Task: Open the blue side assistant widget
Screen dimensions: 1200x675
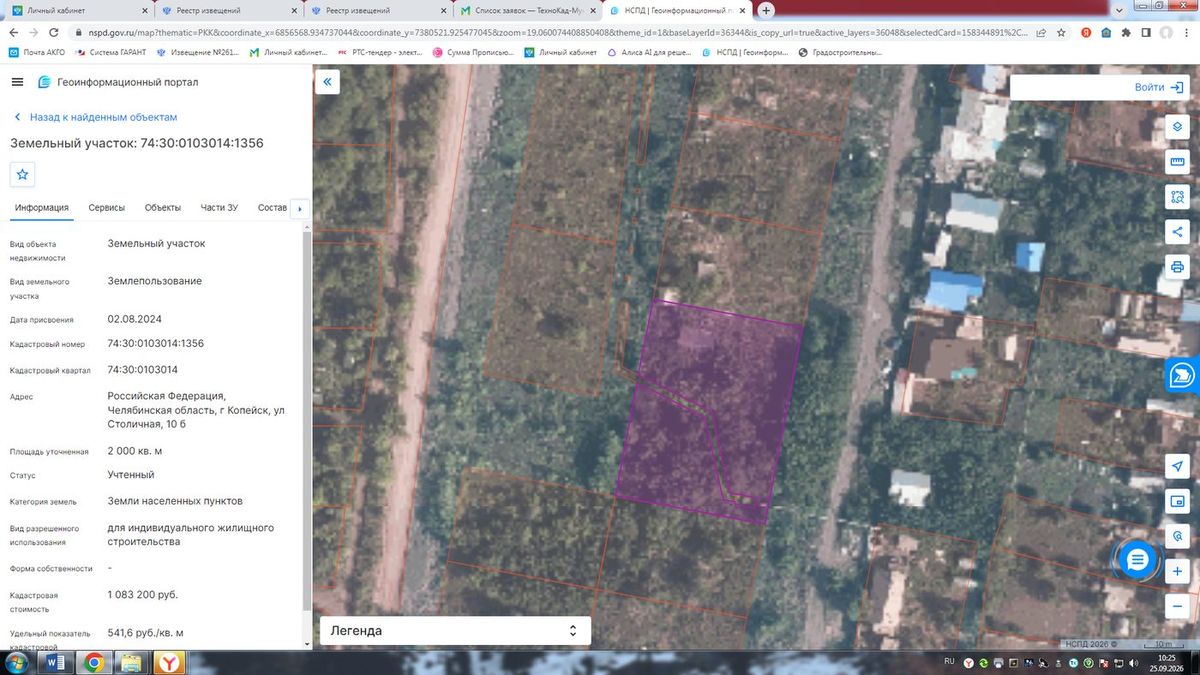Action: tap(1183, 375)
